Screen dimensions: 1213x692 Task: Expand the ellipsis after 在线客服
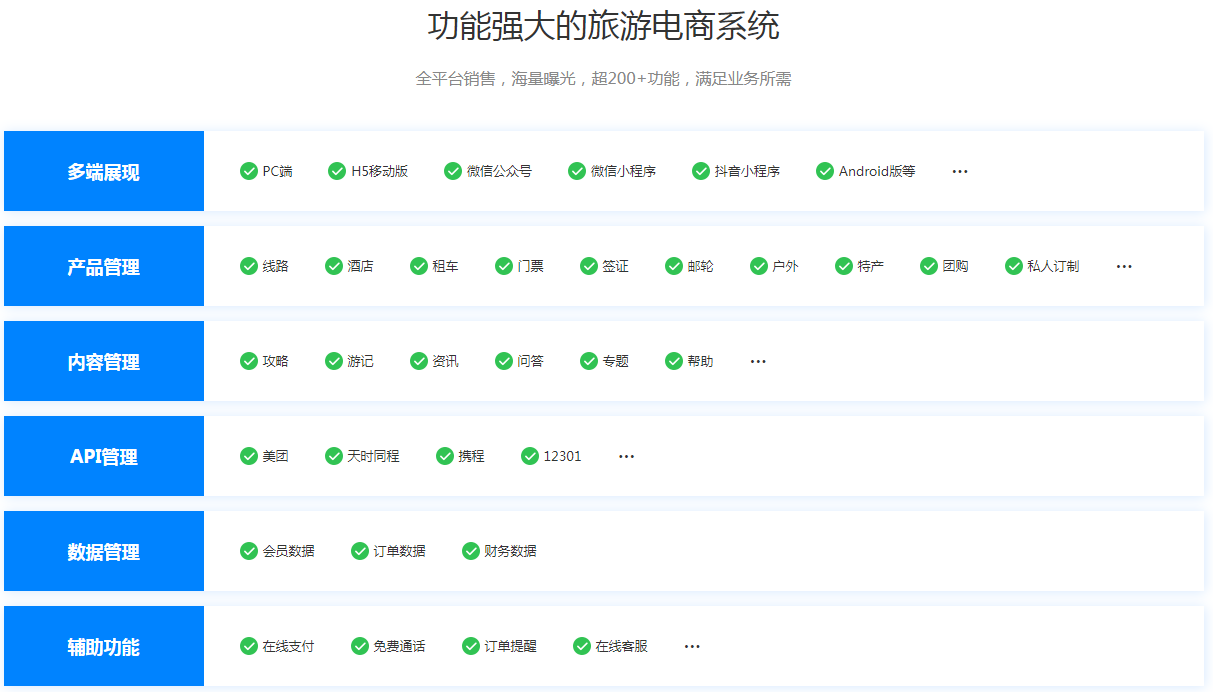click(692, 646)
